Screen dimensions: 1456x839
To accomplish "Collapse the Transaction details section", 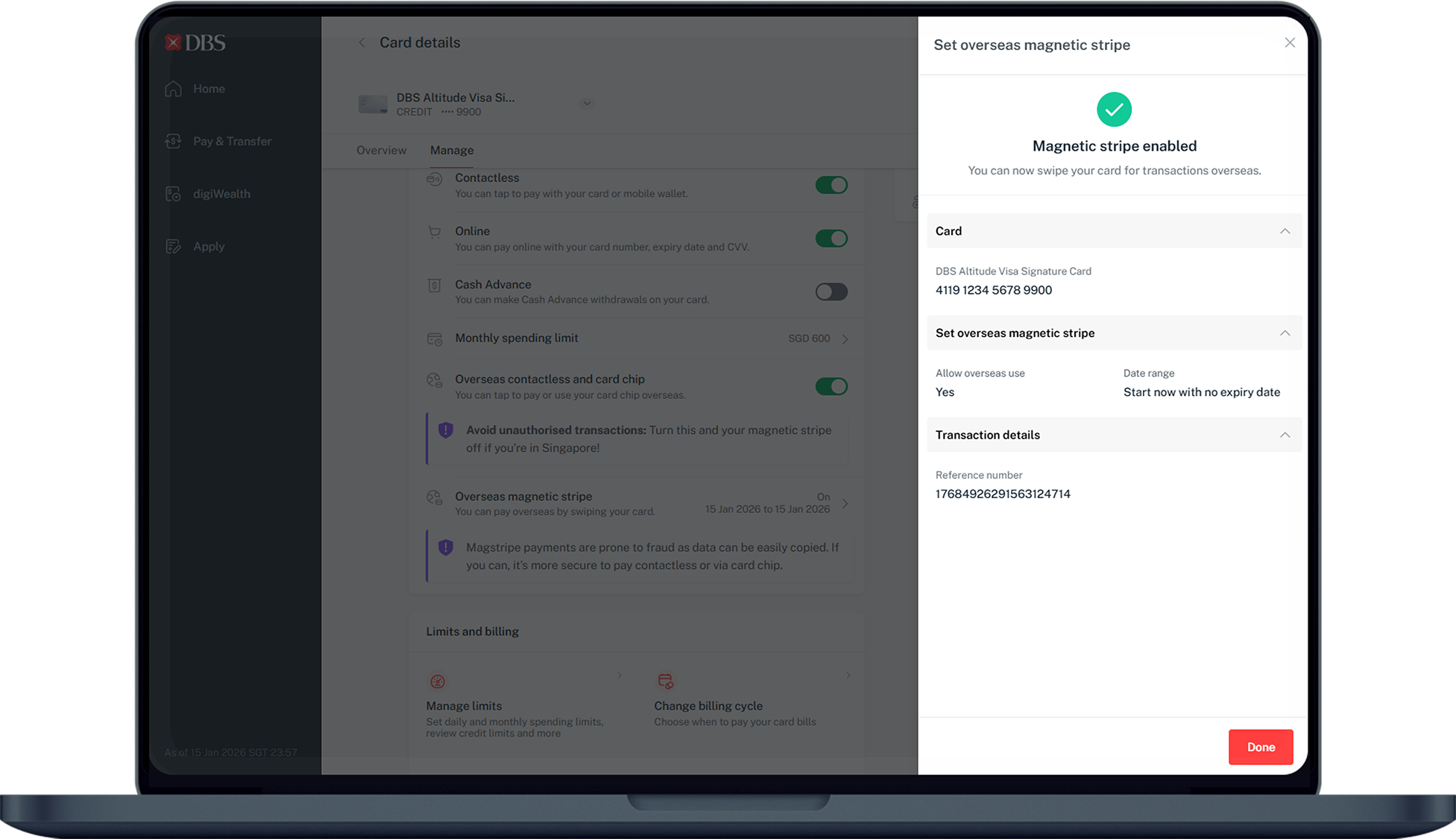I will click(x=1285, y=435).
